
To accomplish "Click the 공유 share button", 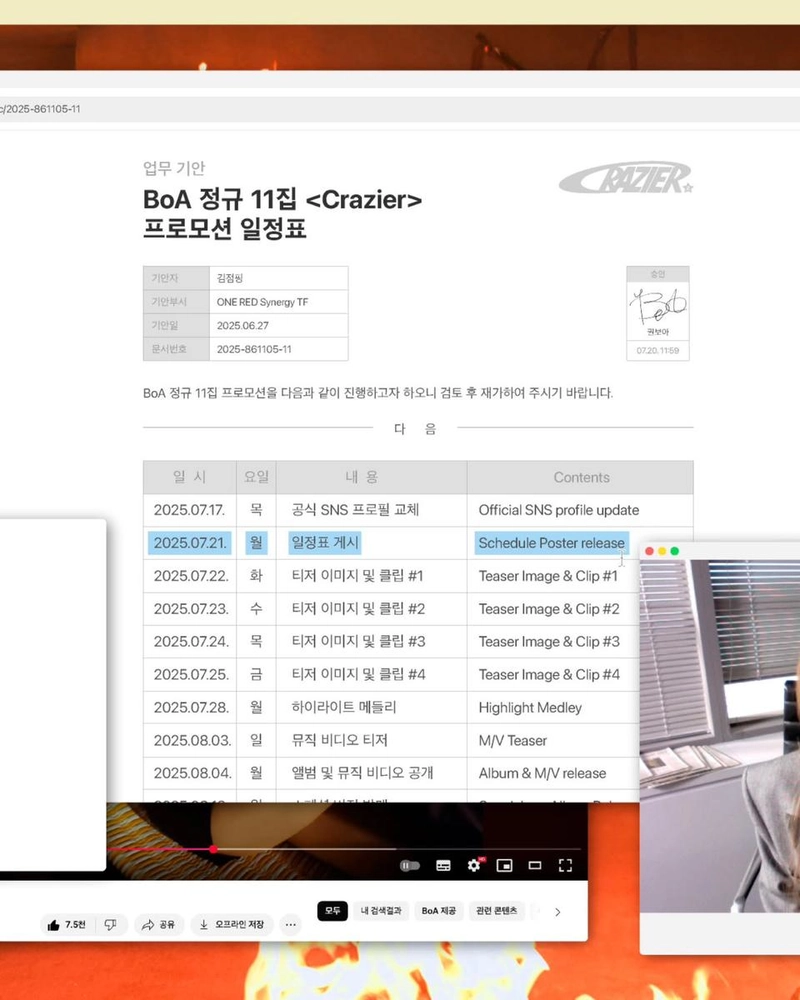I will click(159, 925).
